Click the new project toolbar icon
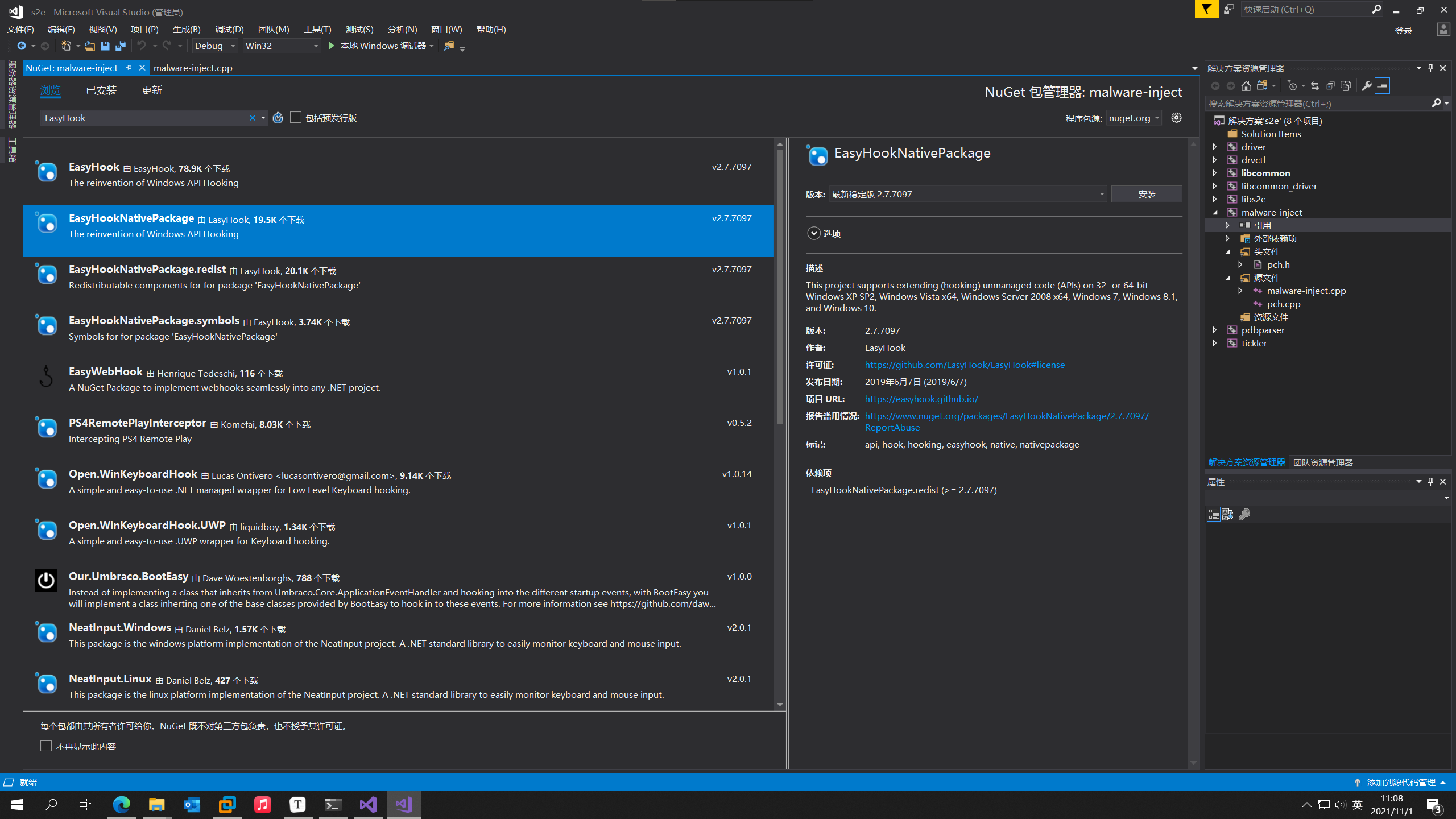The image size is (1456, 819). [66, 46]
